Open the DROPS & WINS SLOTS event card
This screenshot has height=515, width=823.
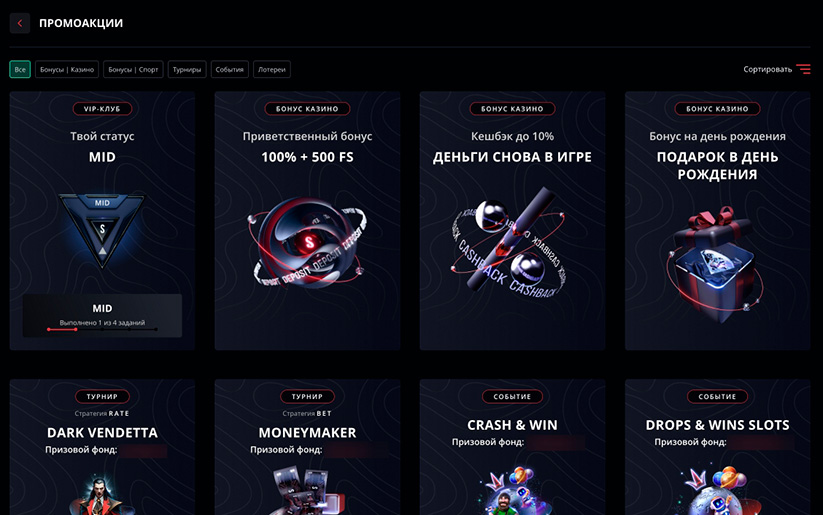[x=717, y=447]
